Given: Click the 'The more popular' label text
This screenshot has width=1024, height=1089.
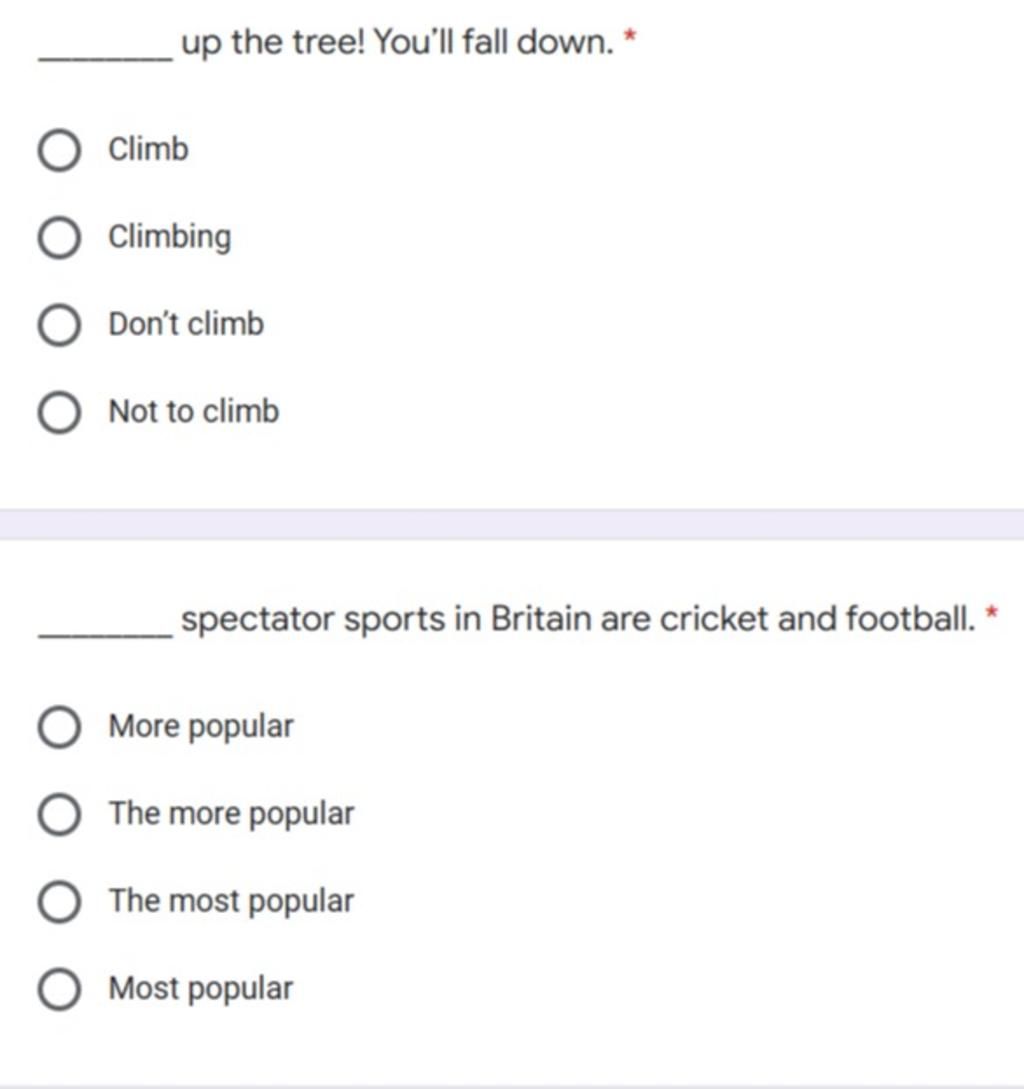Looking at the screenshot, I should pyautogui.click(x=231, y=814).
